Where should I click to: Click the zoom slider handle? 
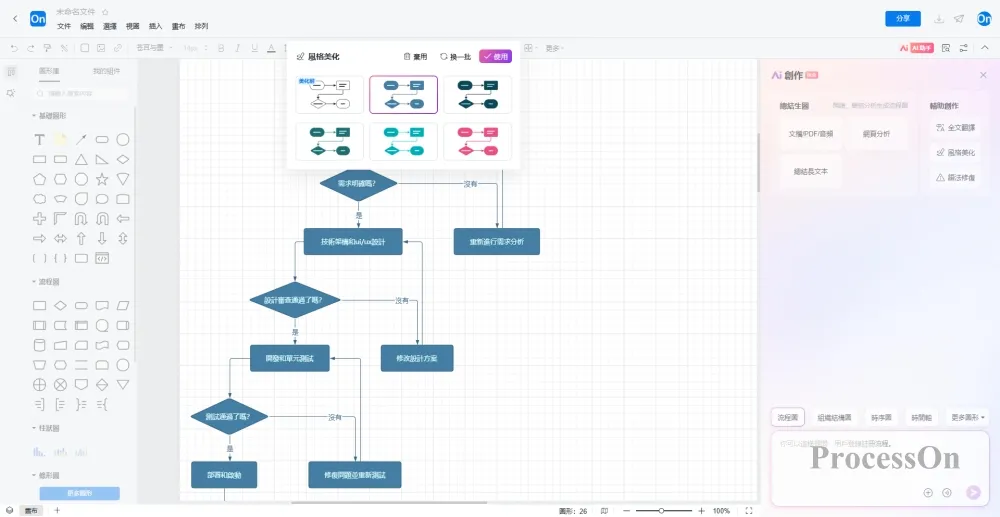point(661,510)
